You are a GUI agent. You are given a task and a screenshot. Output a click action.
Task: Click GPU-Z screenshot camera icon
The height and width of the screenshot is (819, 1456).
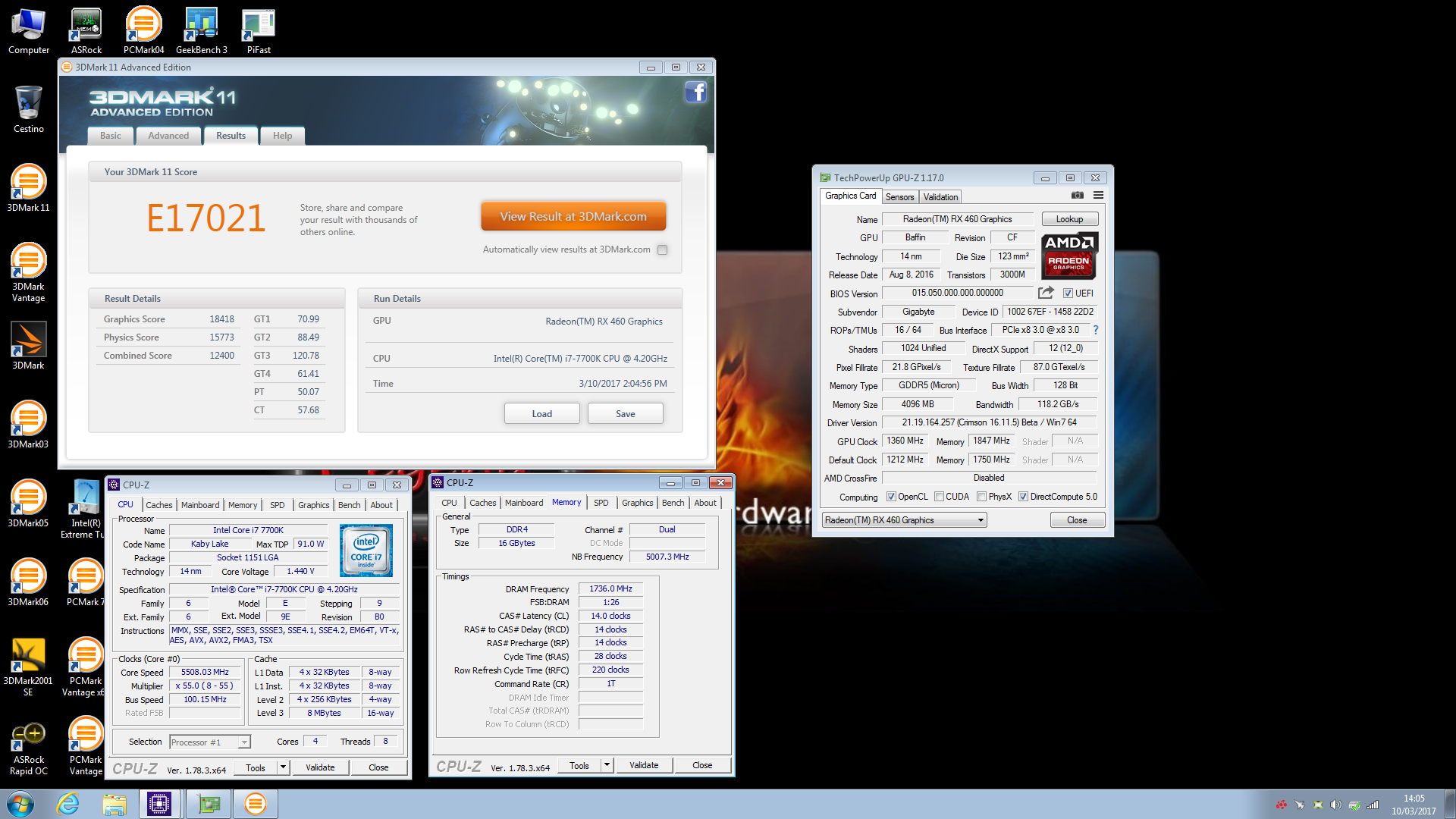click(x=1077, y=196)
